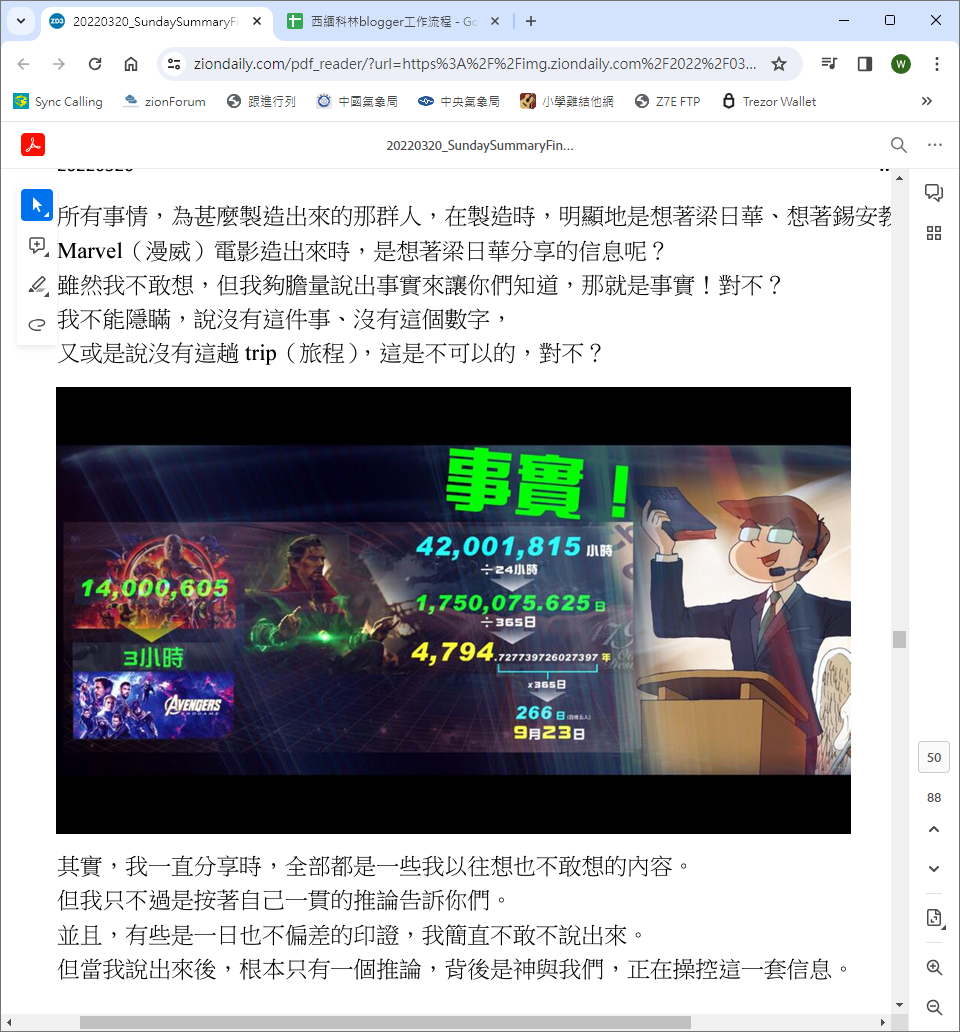Open 跟進行列 bookmark
This screenshot has width=960, height=1032.
tap(261, 101)
